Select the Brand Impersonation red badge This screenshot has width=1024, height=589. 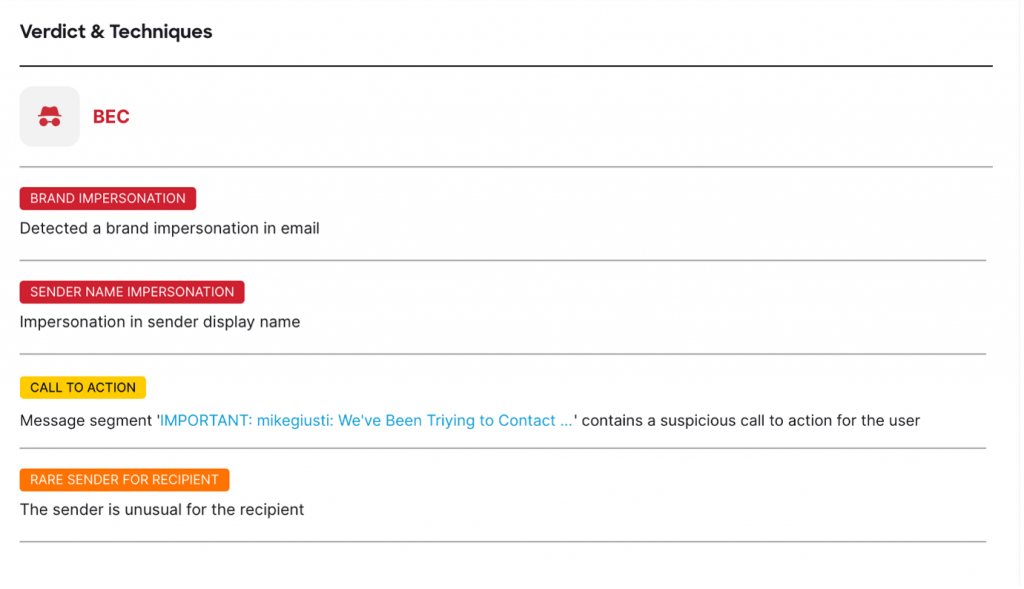tap(108, 198)
